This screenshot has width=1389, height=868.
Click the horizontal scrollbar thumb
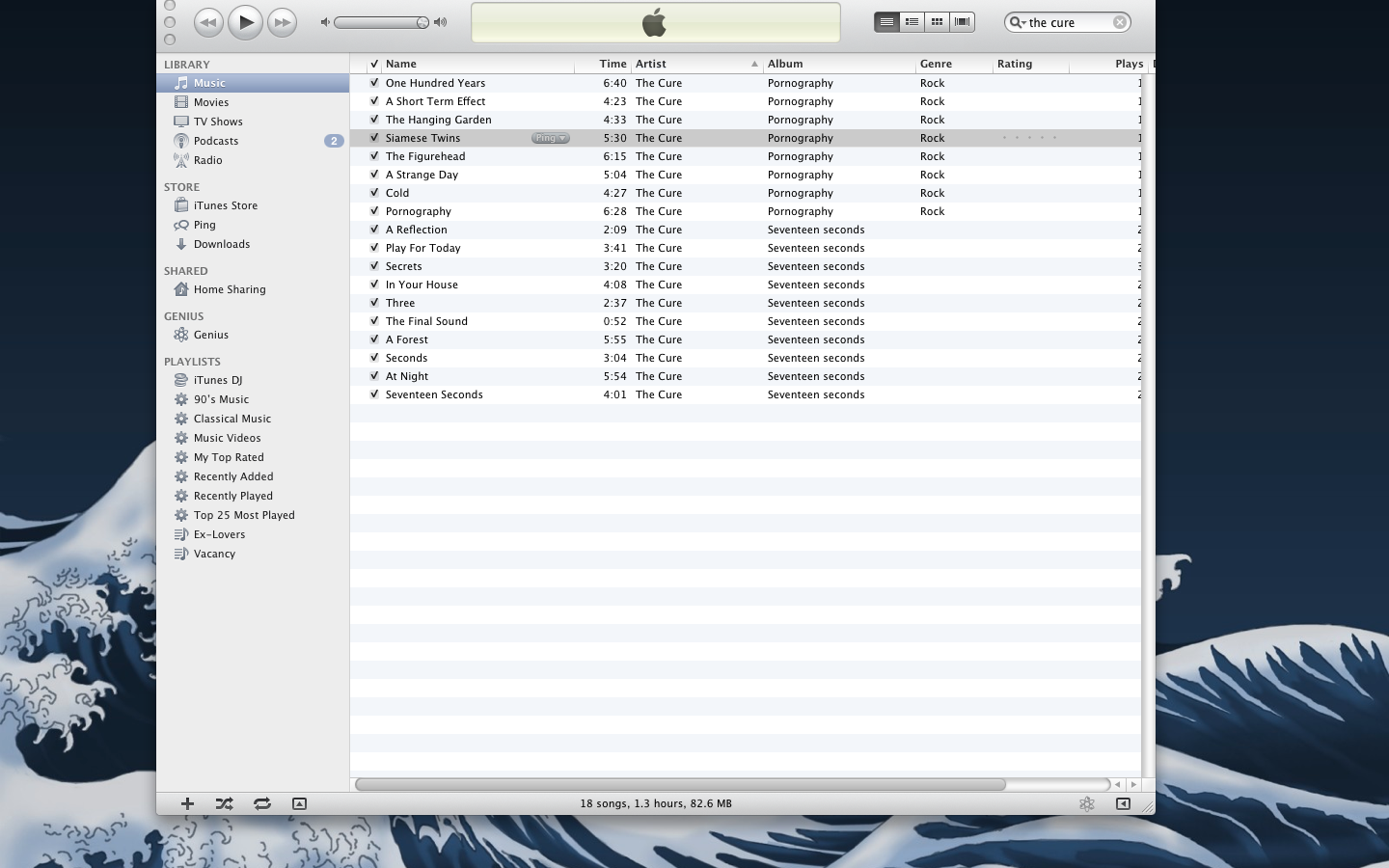[680, 784]
